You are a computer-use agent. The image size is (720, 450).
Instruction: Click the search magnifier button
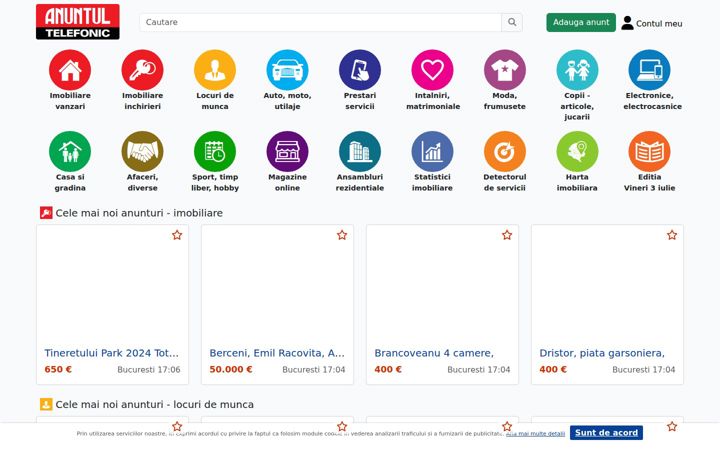pyautogui.click(x=512, y=22)
